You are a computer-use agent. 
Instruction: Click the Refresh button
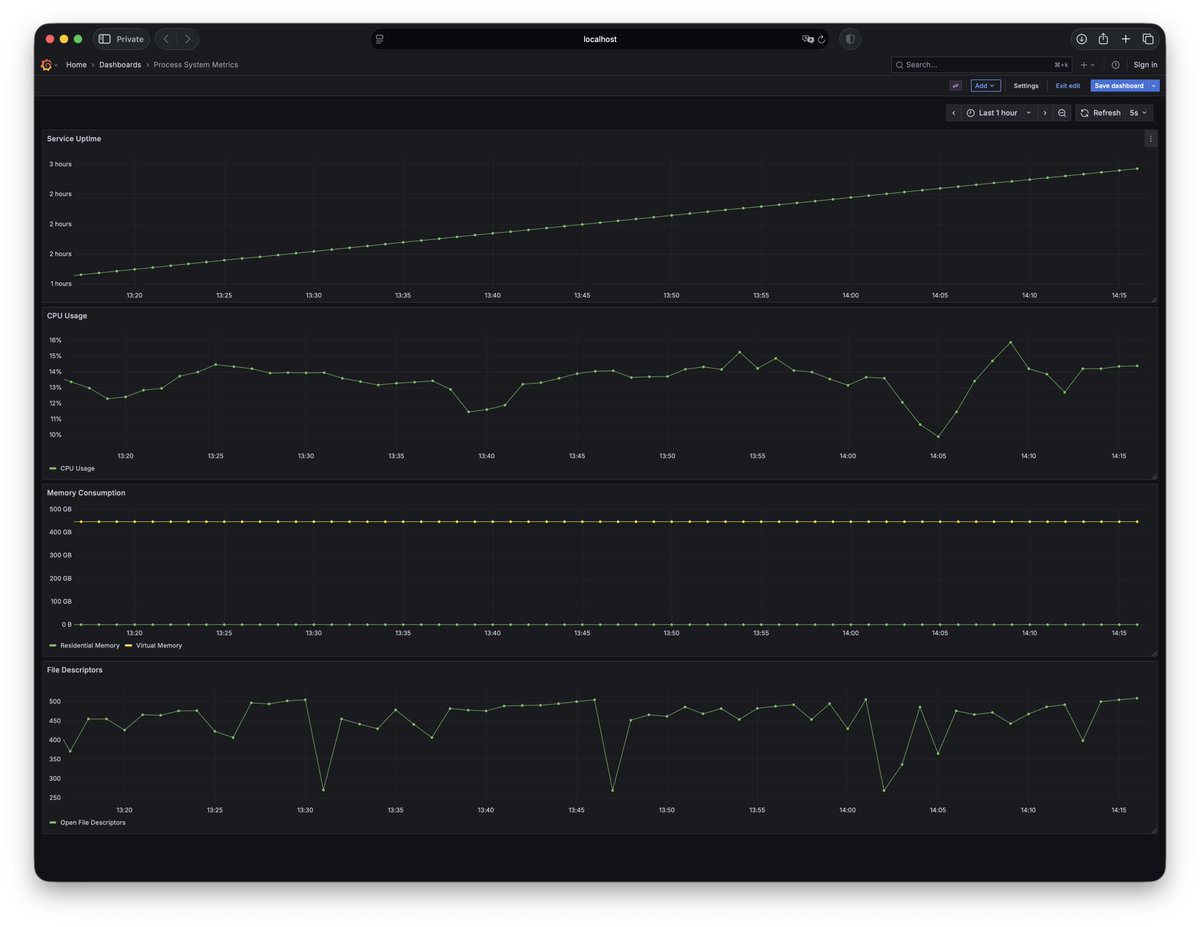[x=1100, y=113]
